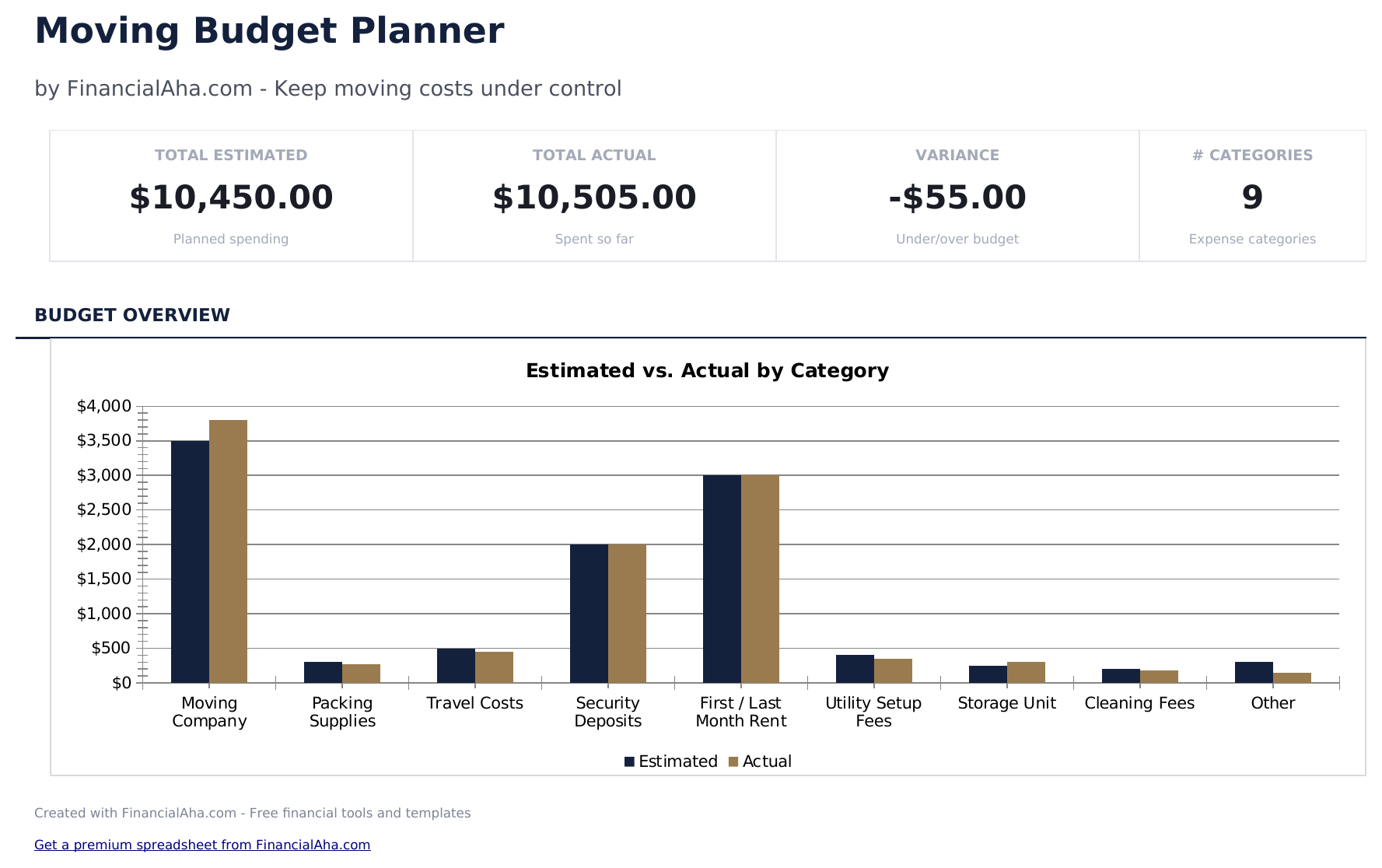
Task: Select the Moving Company estimated bar
Action: [x=190, y=562]
